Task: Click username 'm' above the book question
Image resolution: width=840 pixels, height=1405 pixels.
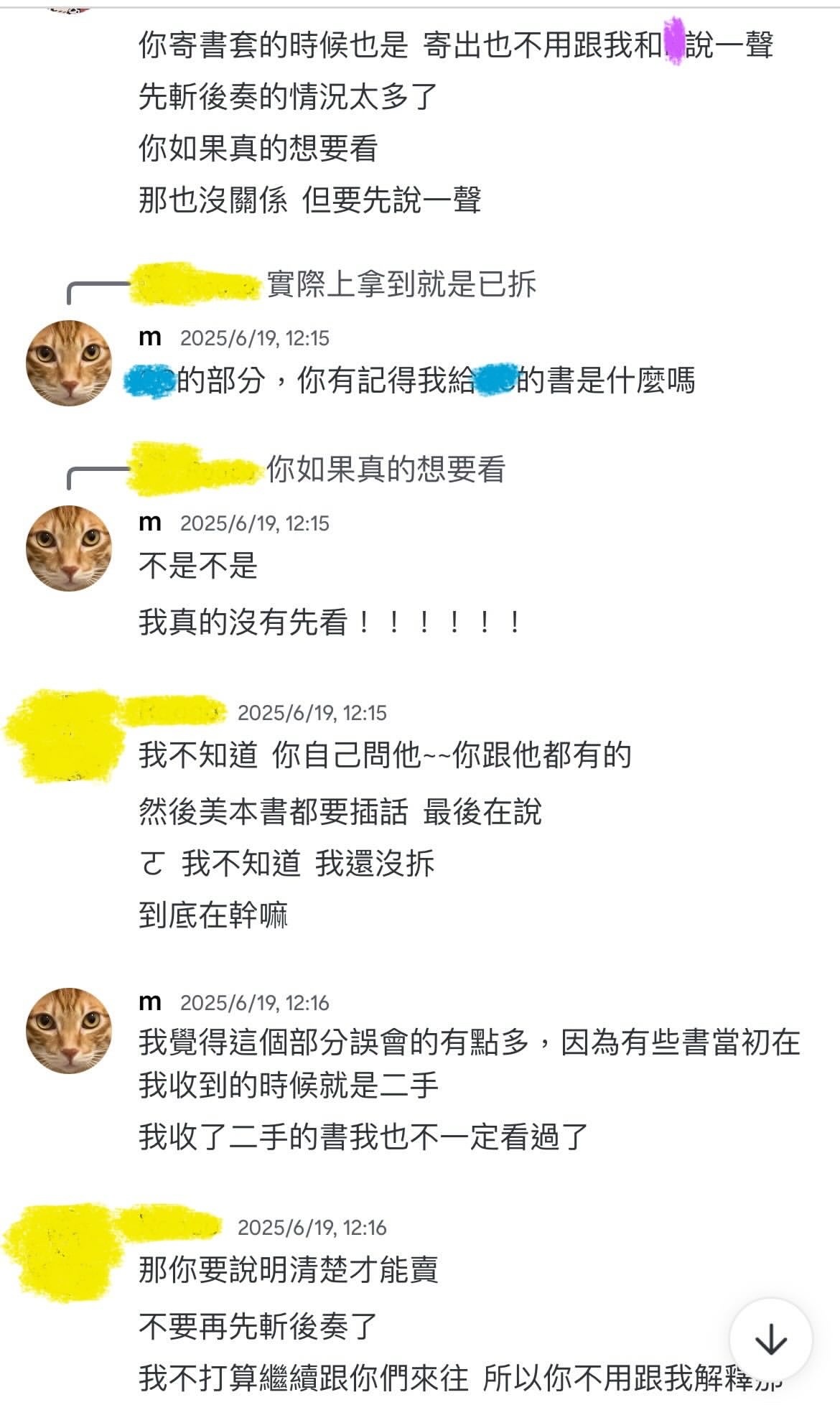Action: point(150,337)
